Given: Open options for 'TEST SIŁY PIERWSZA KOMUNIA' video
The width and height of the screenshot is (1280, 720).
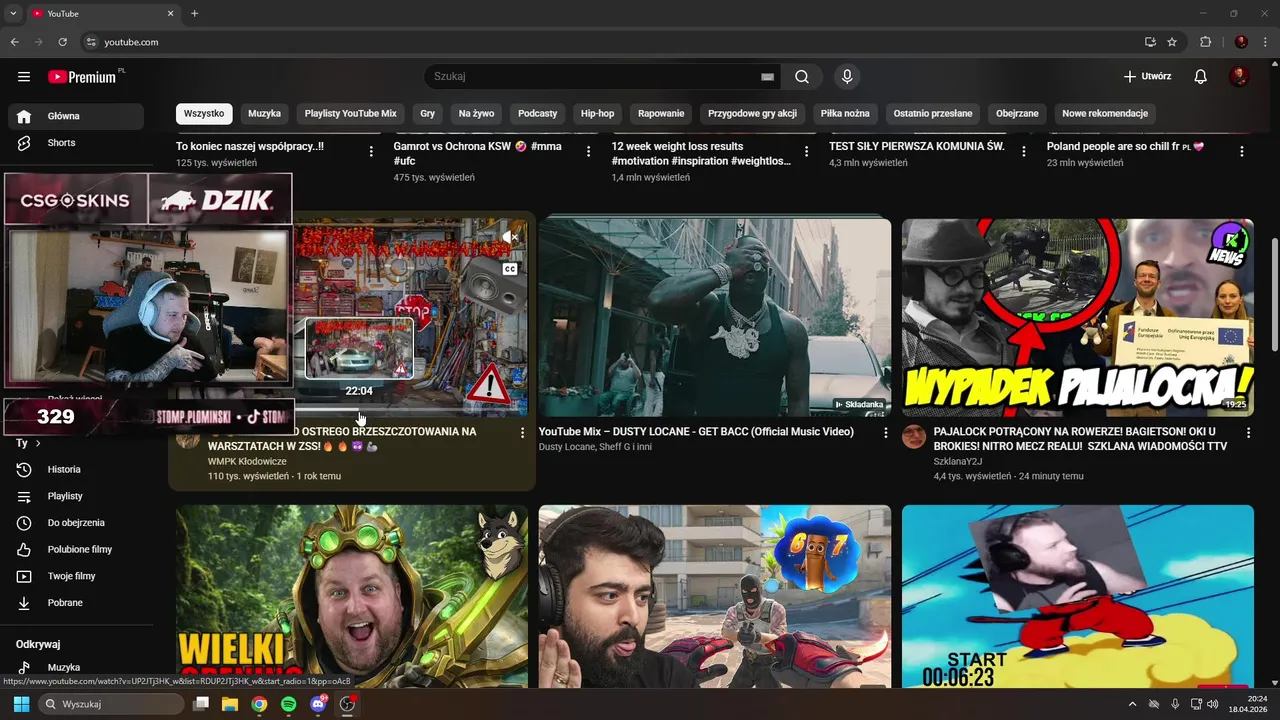Looking at the screenshot, I should pyautogui.click(x=1024, y=152).
